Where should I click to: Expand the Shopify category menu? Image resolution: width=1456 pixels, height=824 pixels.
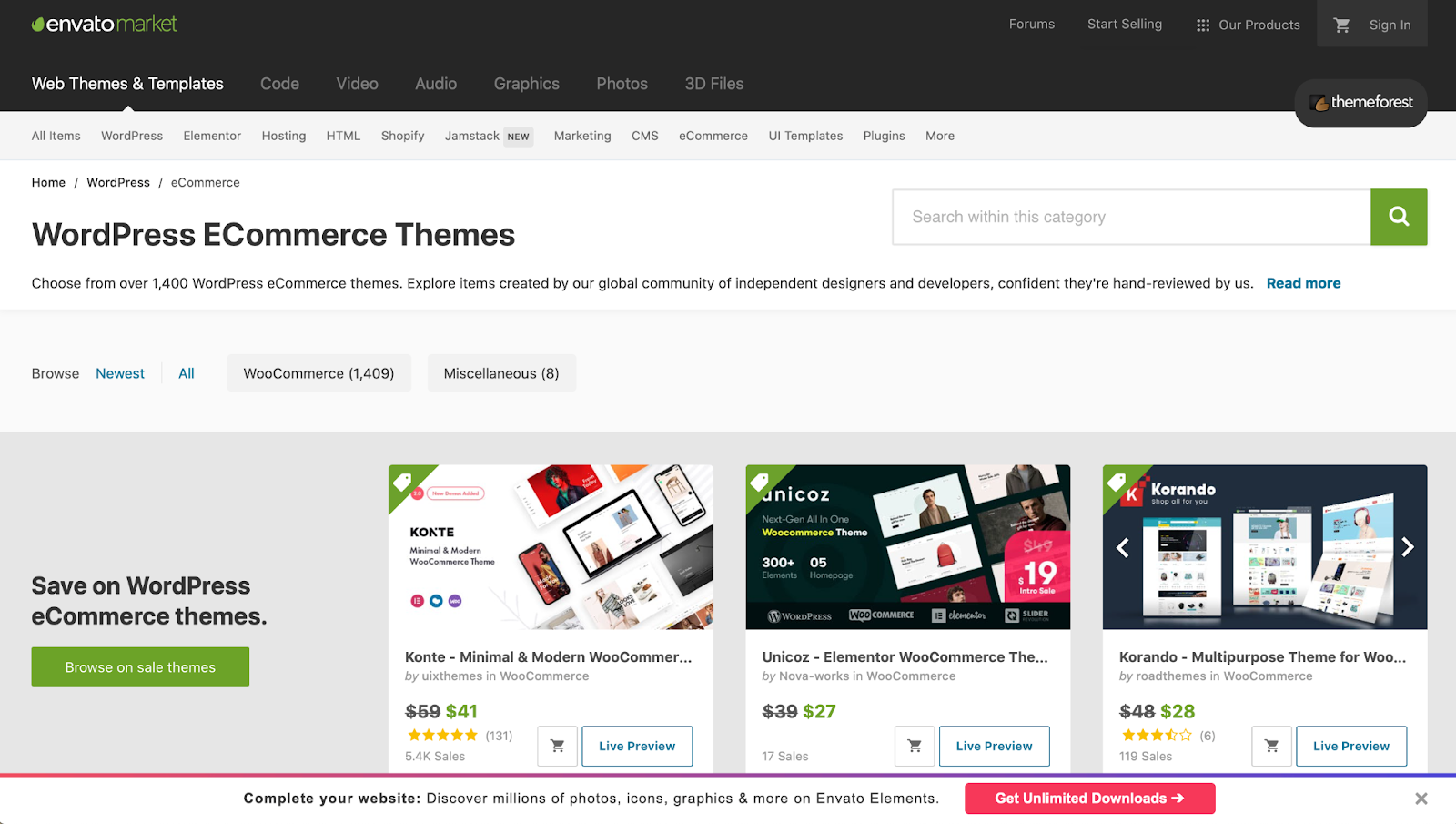403,136
